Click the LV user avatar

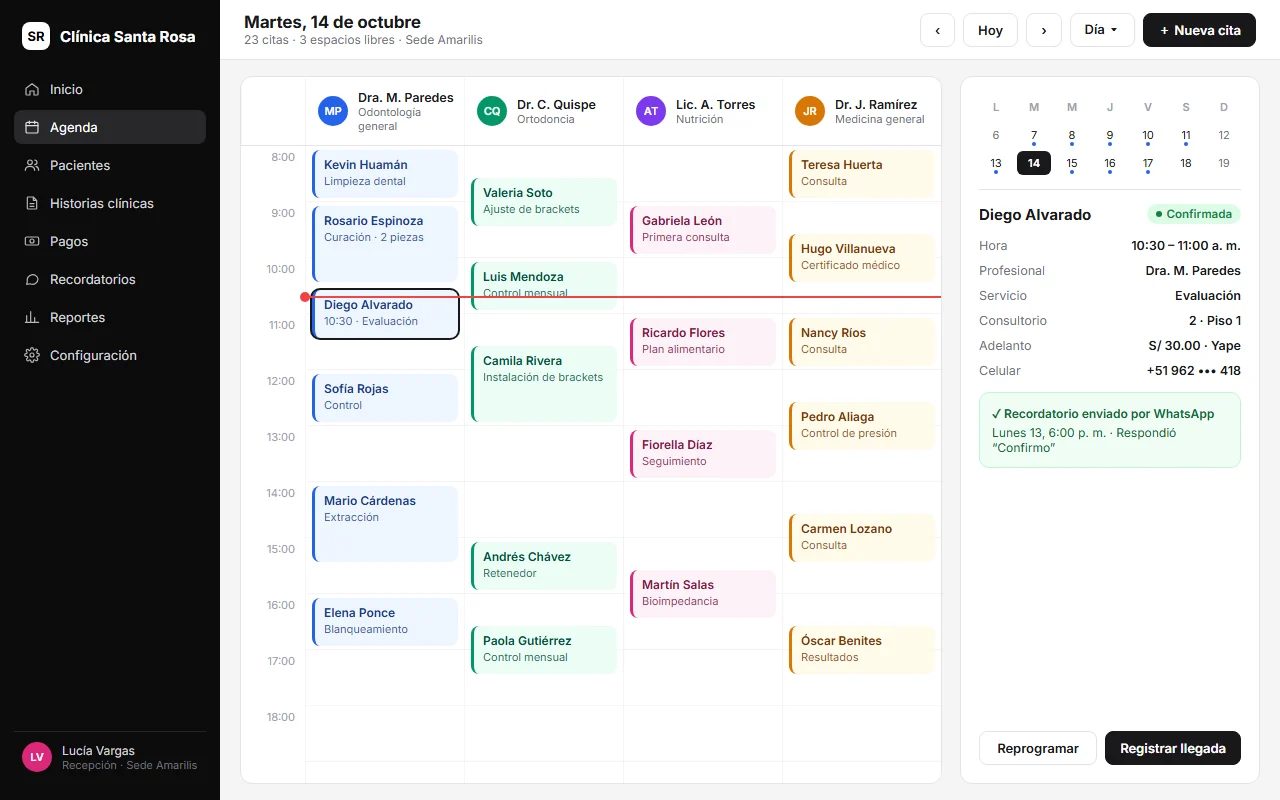[x=37, y=757]
